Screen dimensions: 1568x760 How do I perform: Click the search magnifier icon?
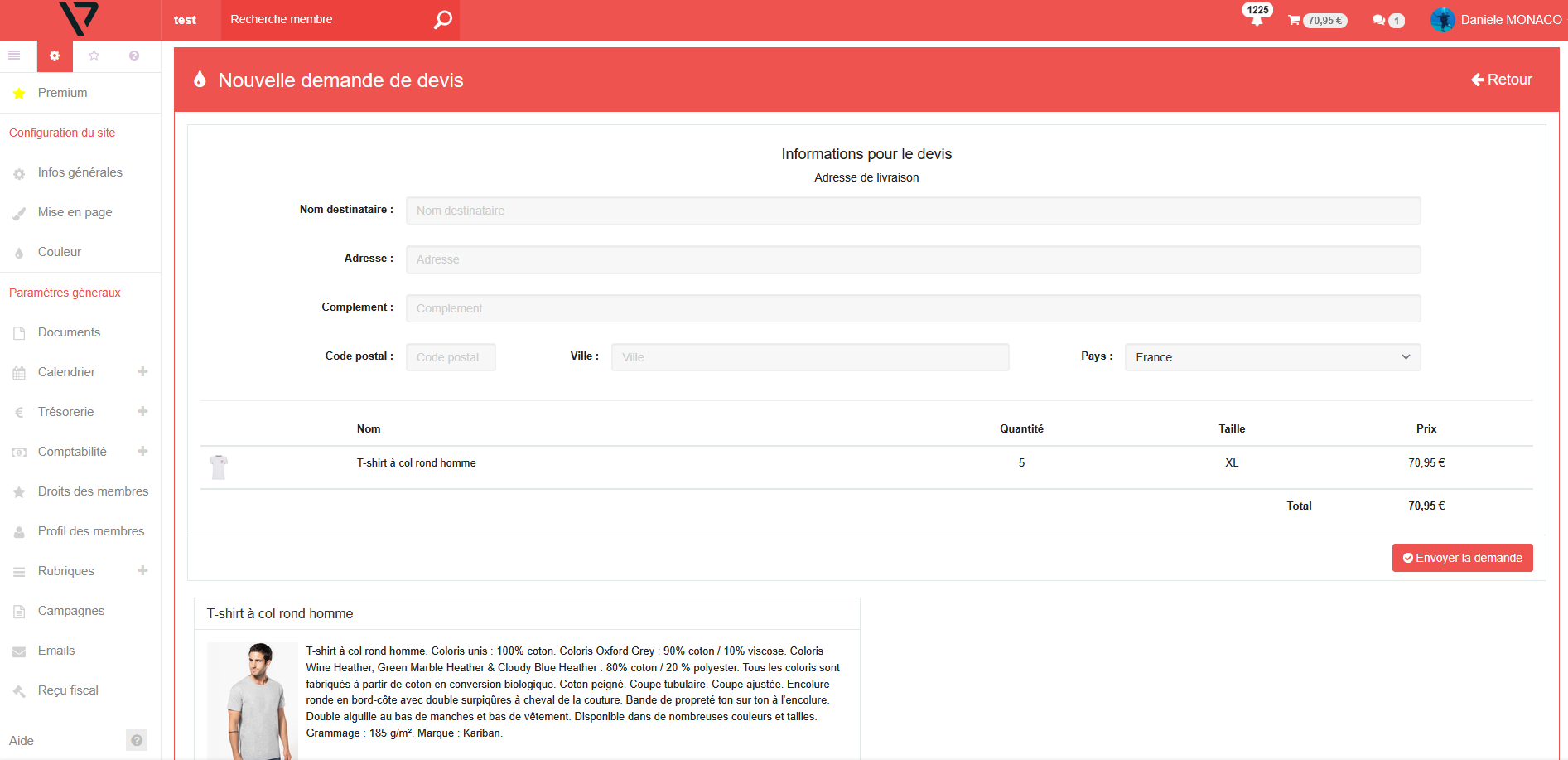pyautogui.click(x=442, y=19)
